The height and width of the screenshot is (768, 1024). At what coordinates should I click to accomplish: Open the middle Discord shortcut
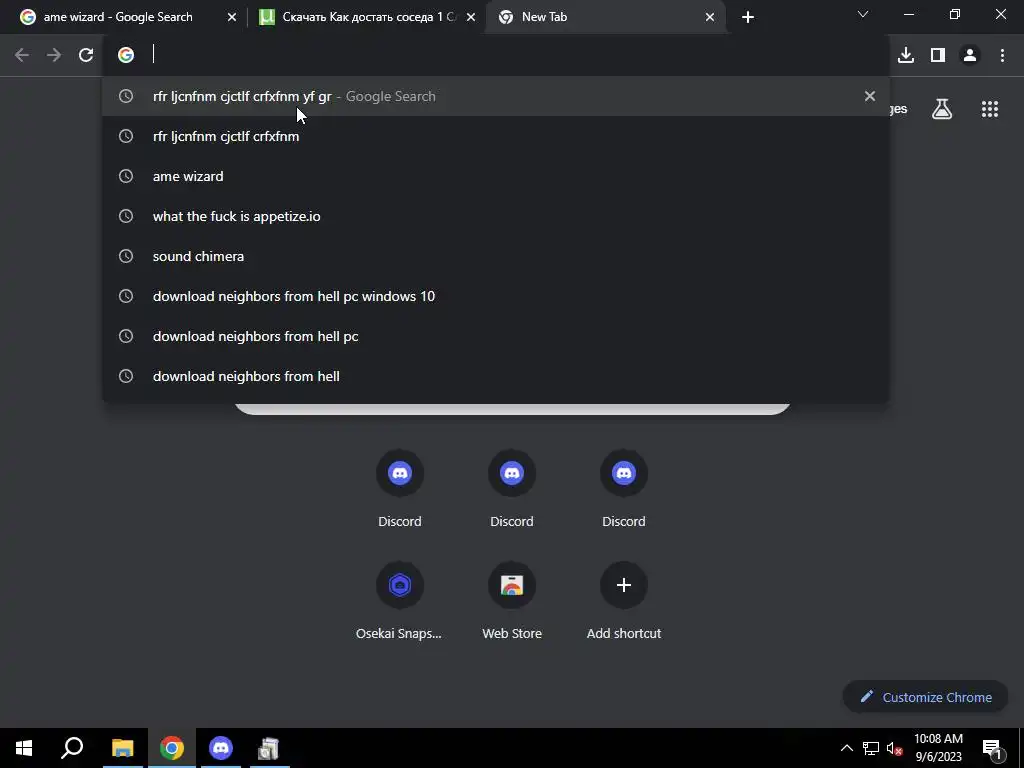click(511, 488)
